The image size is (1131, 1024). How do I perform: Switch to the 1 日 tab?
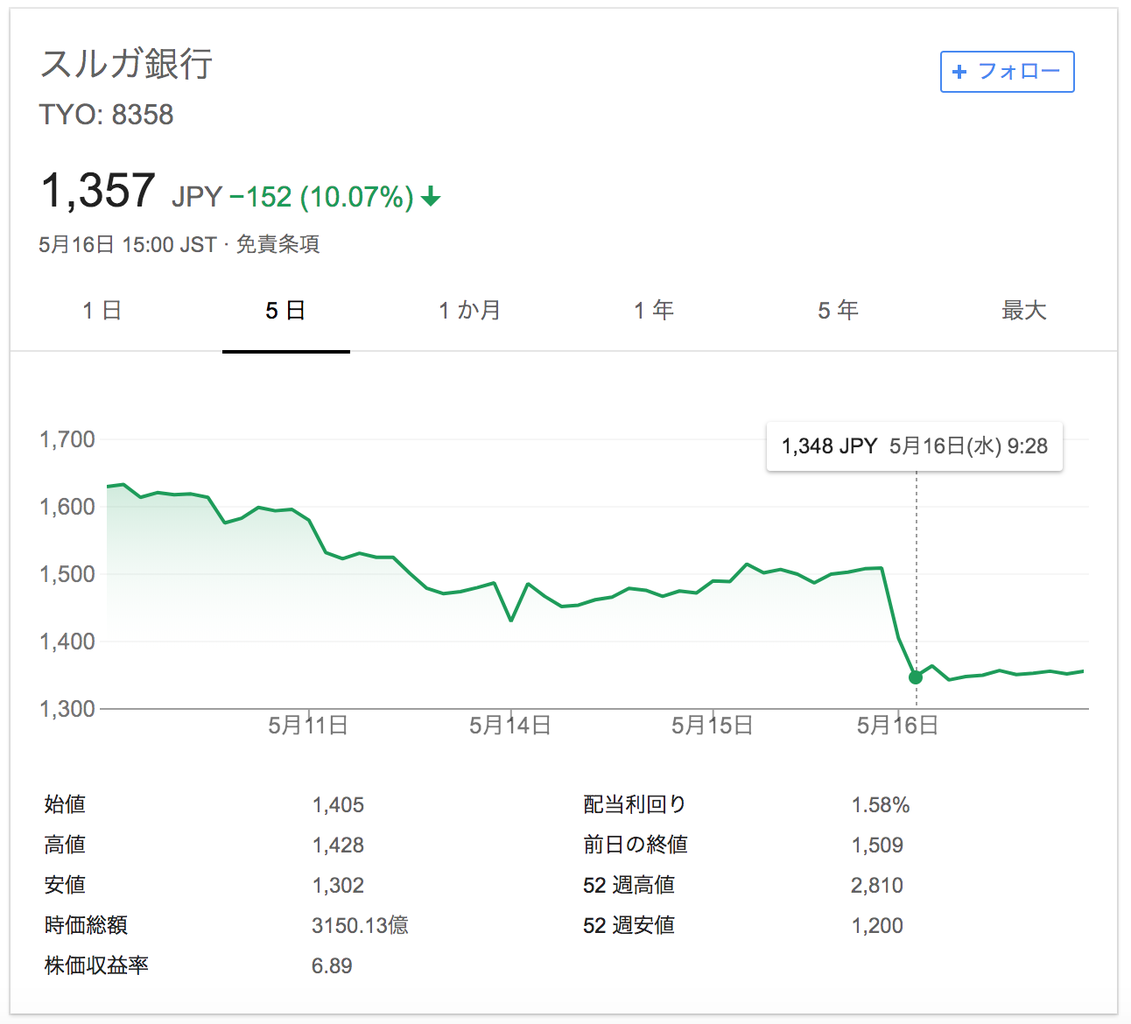pyautogui.click(x=102, y=310)
